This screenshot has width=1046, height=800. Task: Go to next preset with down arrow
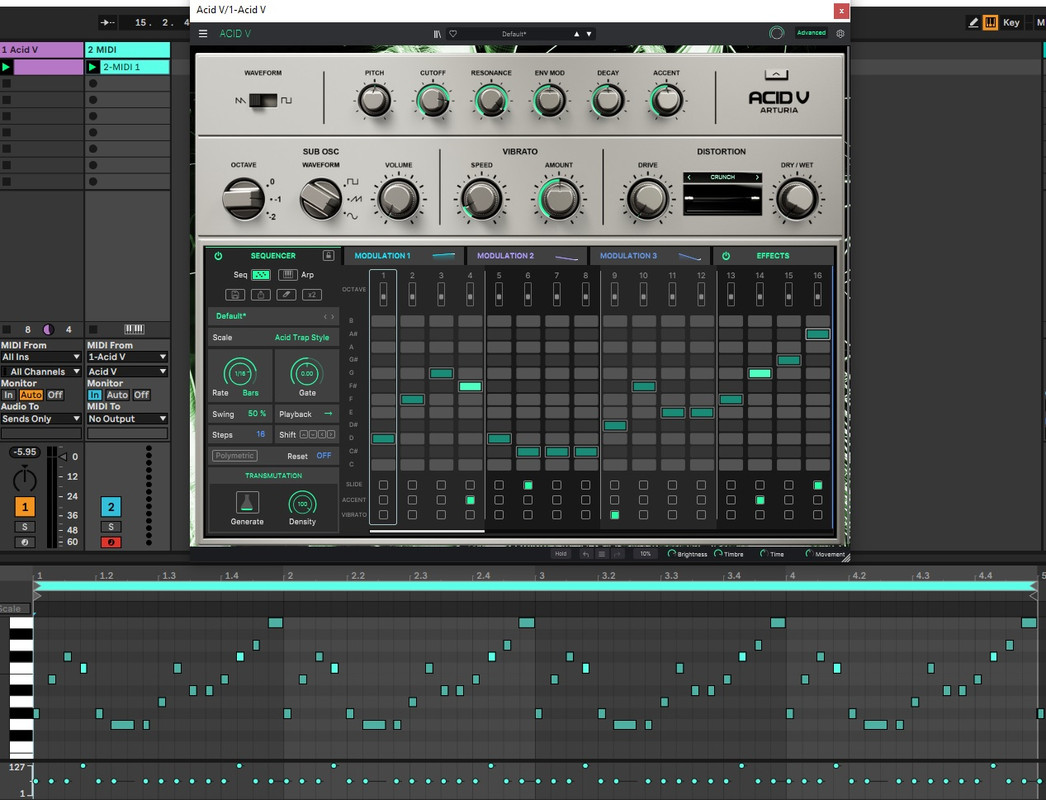589,34
